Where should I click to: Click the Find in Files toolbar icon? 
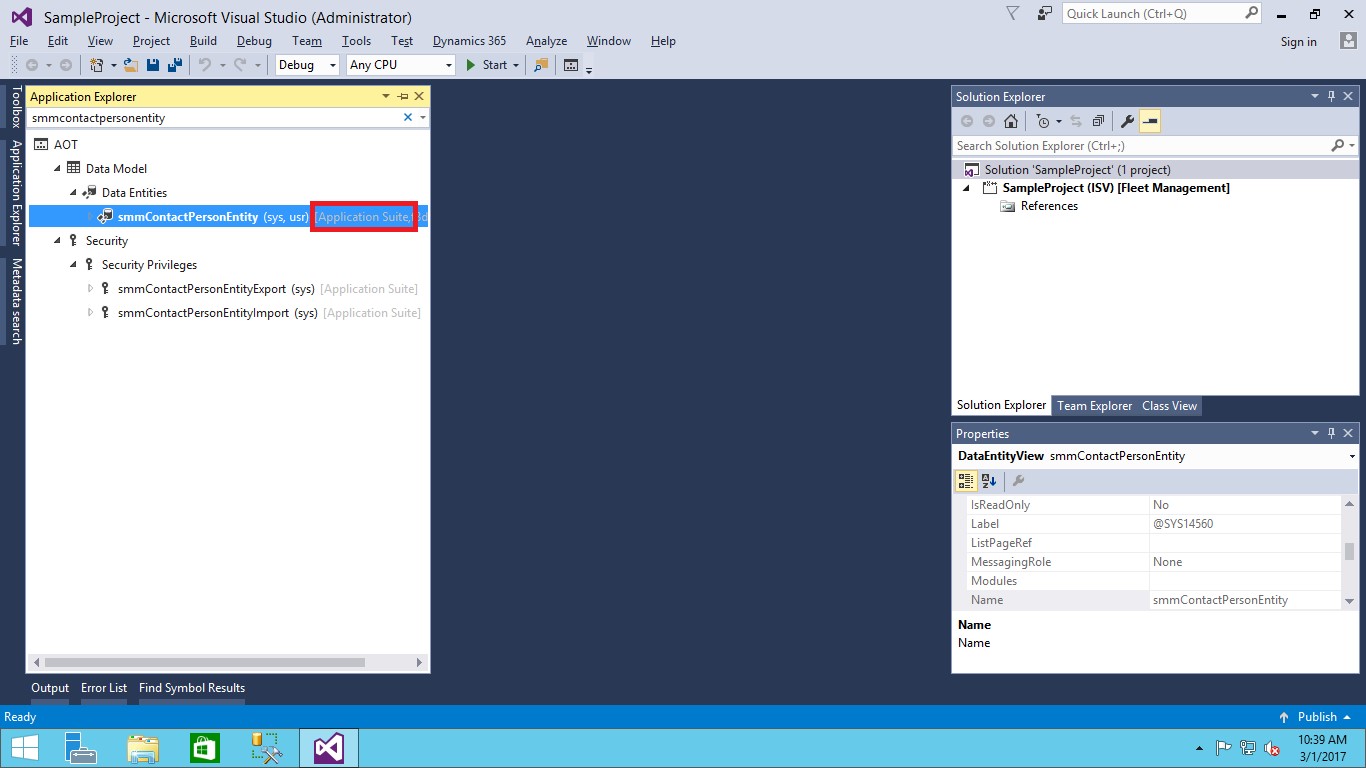click(x=541, y=65)
